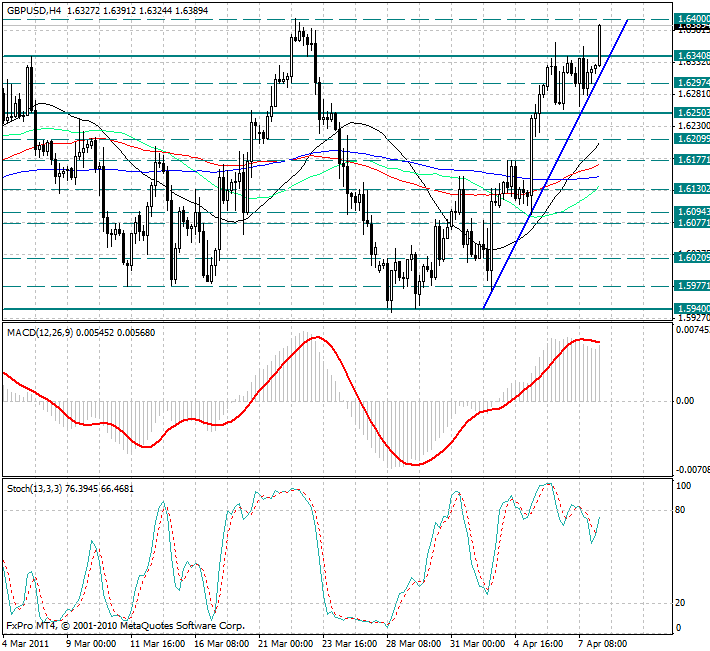This screenshot has width=710, height=651.
Task: Click the MACD 0.00745 upper scale value
Action: pyautogui.click(x=693, y=330)
